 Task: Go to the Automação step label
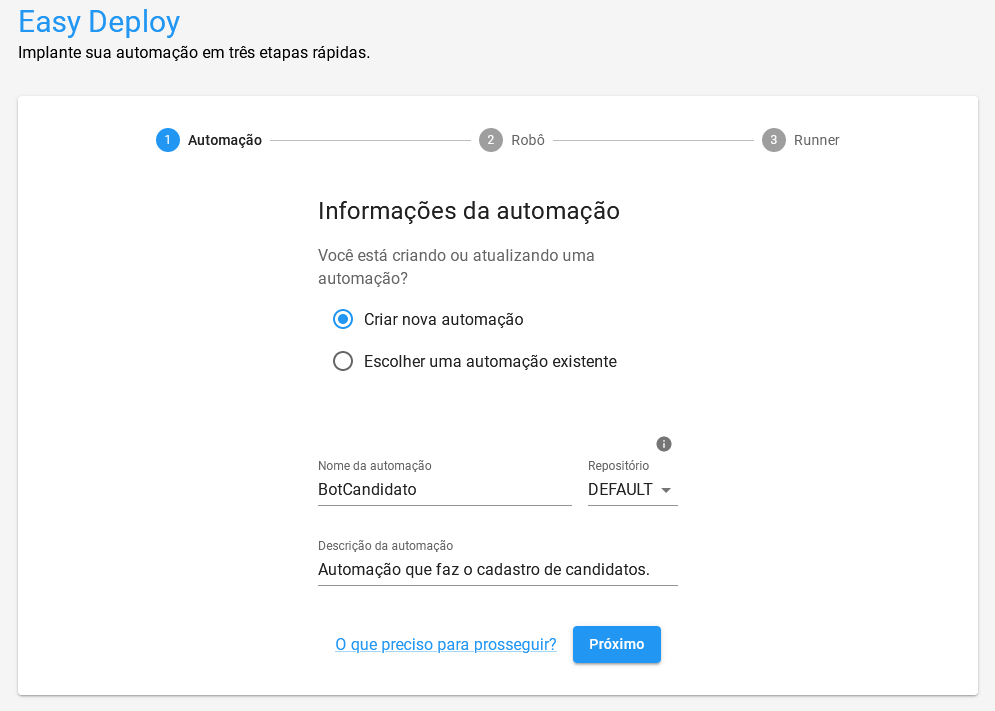click(225, 140)
